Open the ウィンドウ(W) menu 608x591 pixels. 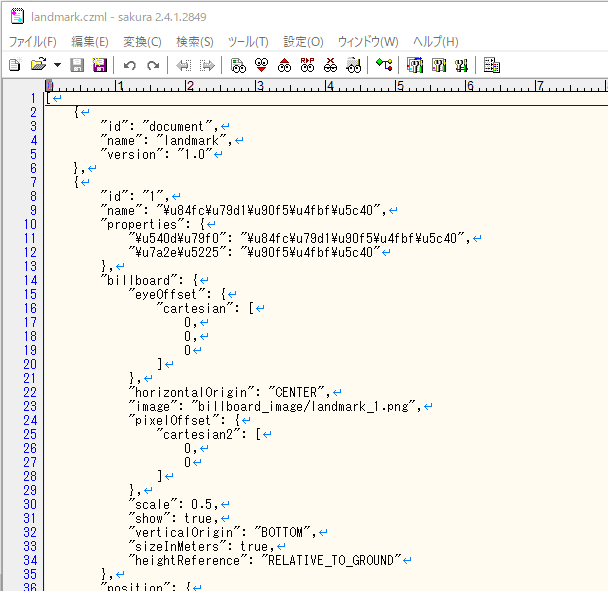click(x=367, y=42)
